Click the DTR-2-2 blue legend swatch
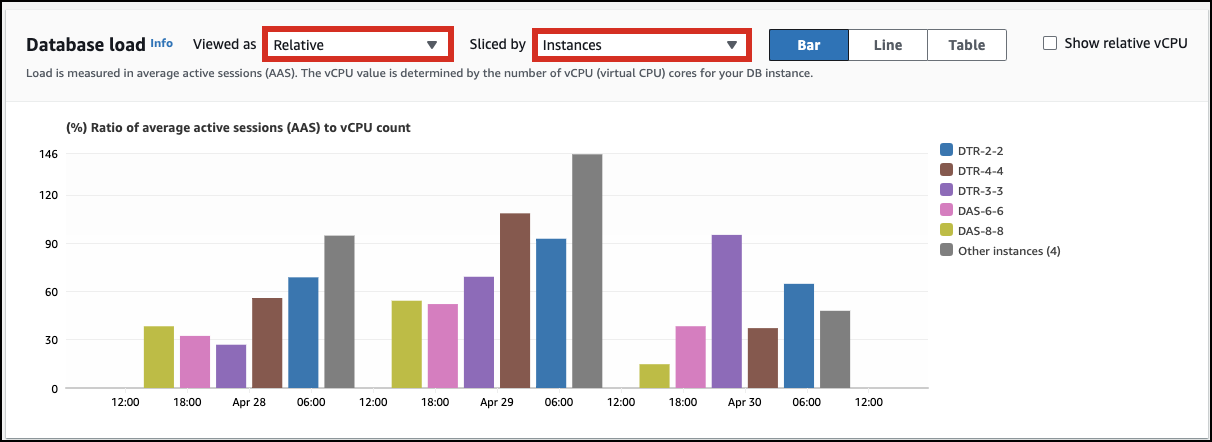 click(946, 150)
